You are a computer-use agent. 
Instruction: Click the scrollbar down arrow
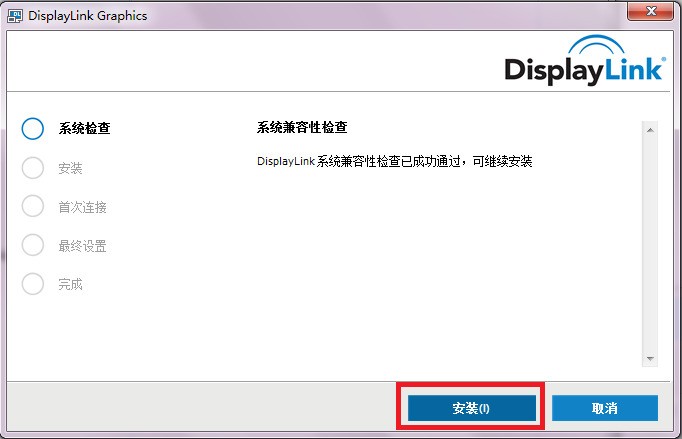pos(650,359)
